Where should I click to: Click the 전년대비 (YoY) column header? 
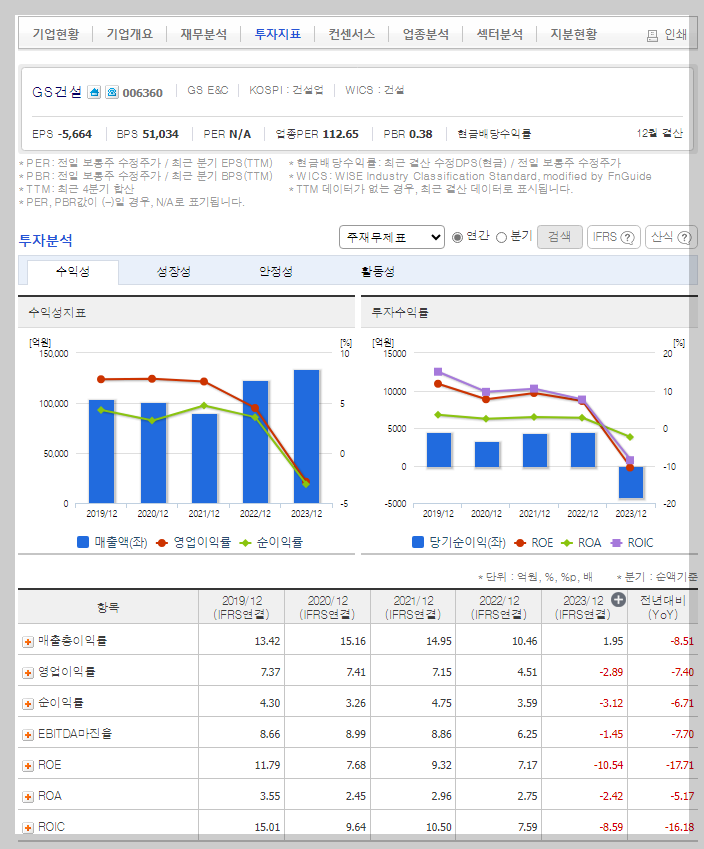click(662, 608)
